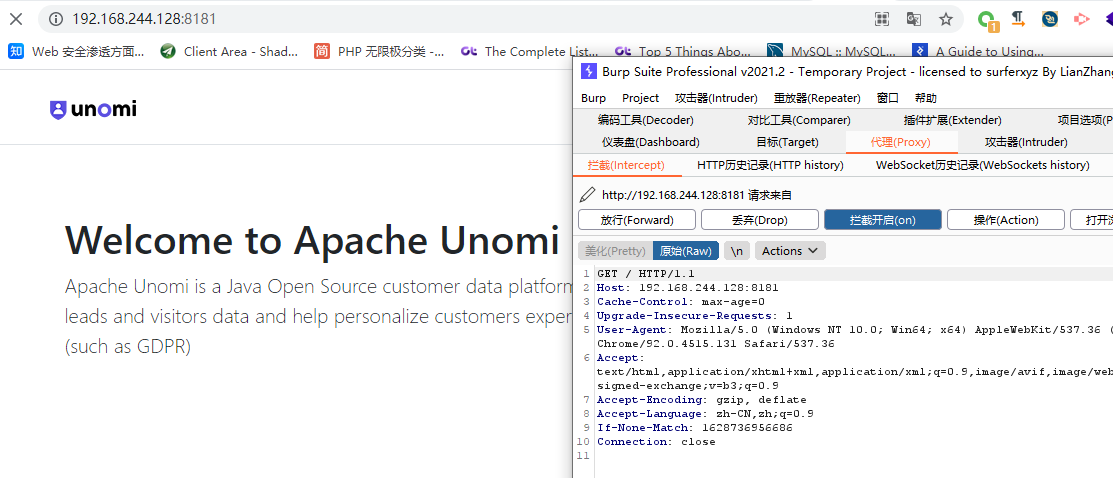Click the address bar showing 192.168.244.128:8181

coord(454,19)
